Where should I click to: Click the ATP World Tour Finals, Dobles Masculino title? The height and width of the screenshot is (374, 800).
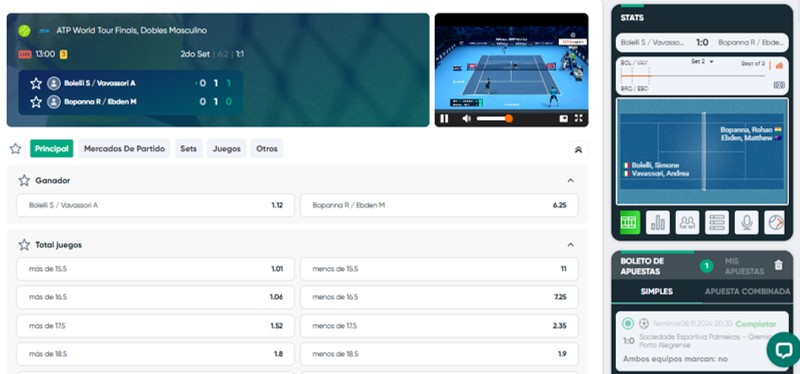pos(132,31)
